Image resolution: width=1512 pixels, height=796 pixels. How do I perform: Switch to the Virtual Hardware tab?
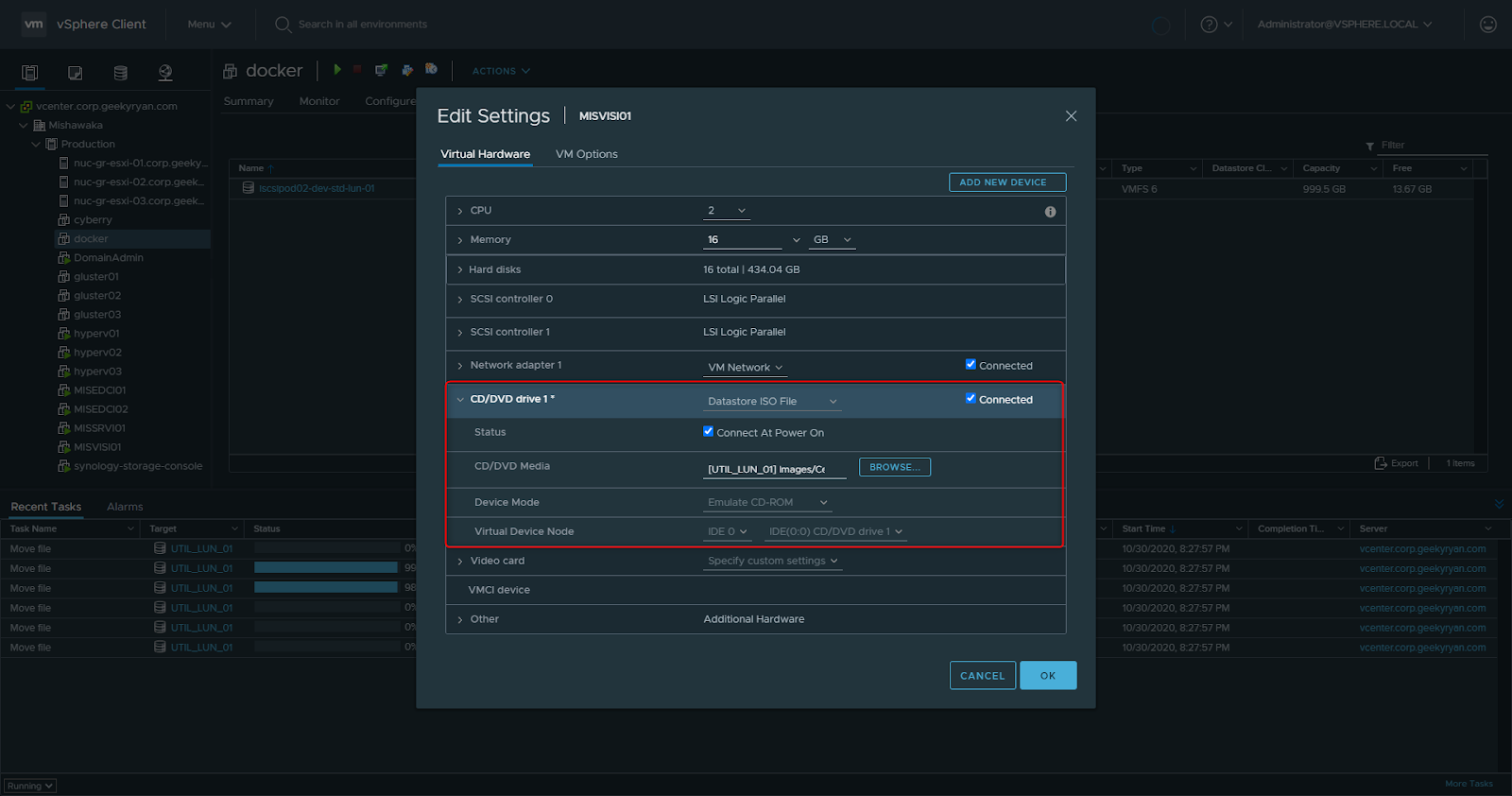click(x=485, y=154)
